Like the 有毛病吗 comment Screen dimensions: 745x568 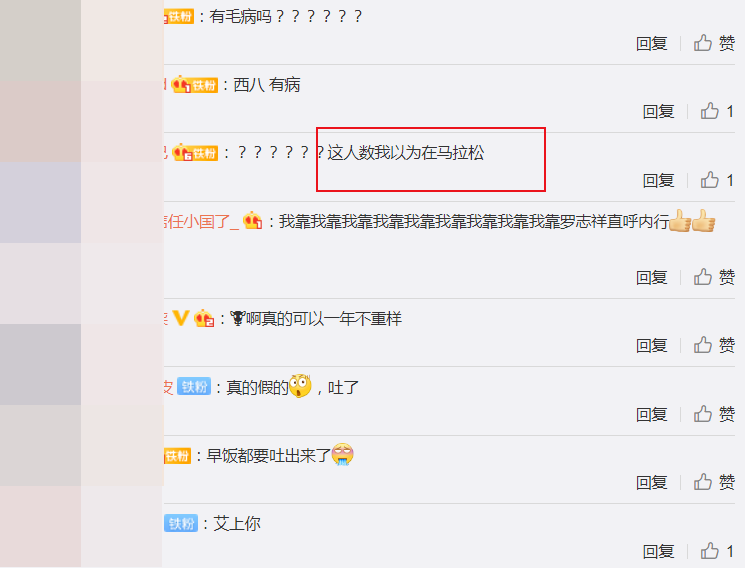714,43
